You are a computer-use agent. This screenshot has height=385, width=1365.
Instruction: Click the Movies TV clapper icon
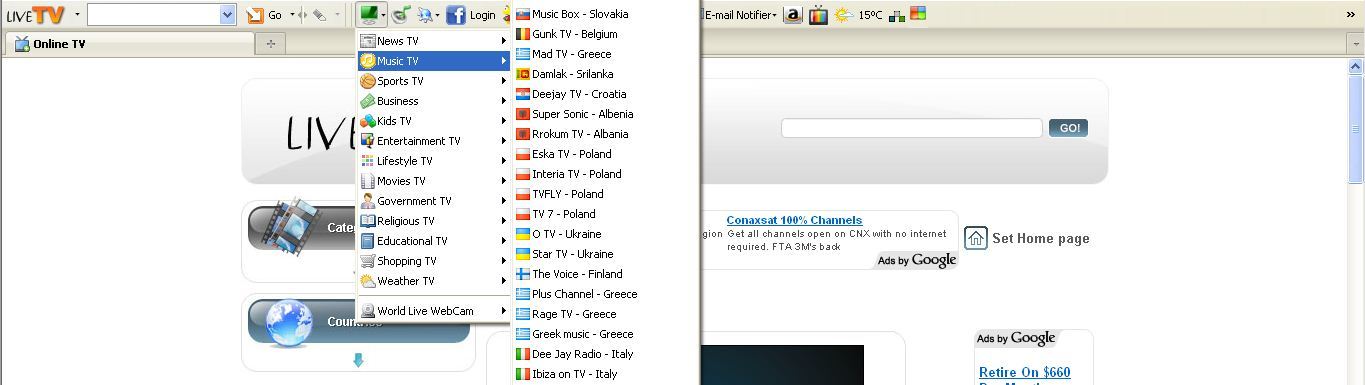click(x=368, y=181)
